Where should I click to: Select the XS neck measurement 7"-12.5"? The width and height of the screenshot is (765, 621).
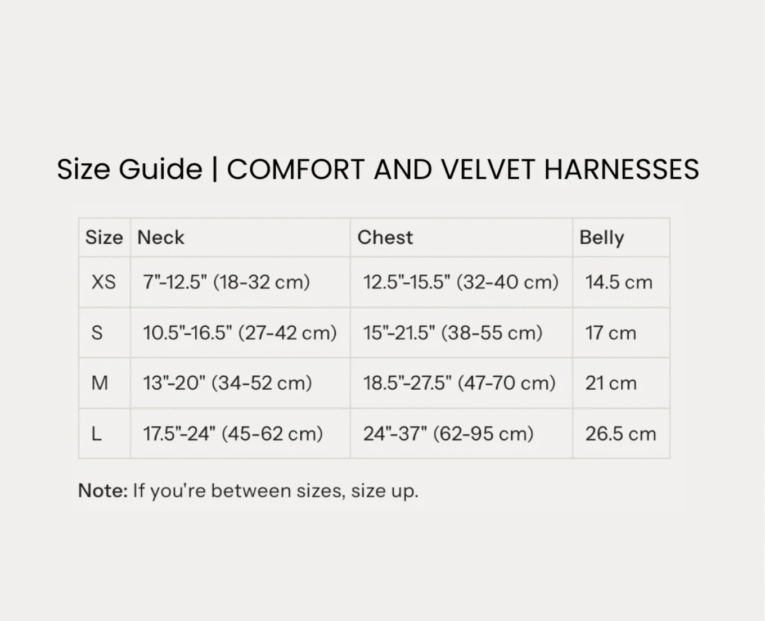point(226,283)
